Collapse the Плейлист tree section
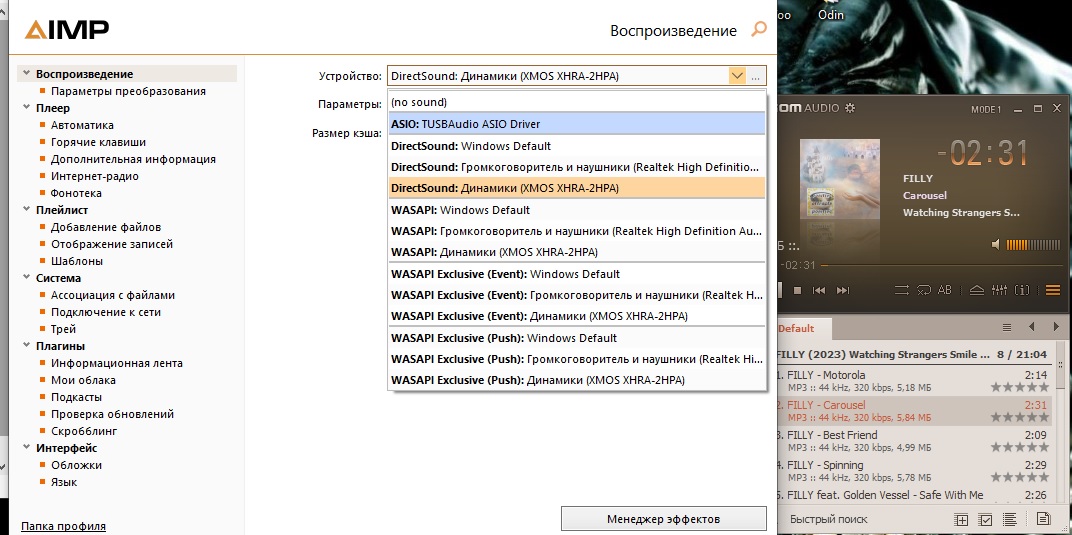Screen dimensions: 1072x535 [27, 210]
